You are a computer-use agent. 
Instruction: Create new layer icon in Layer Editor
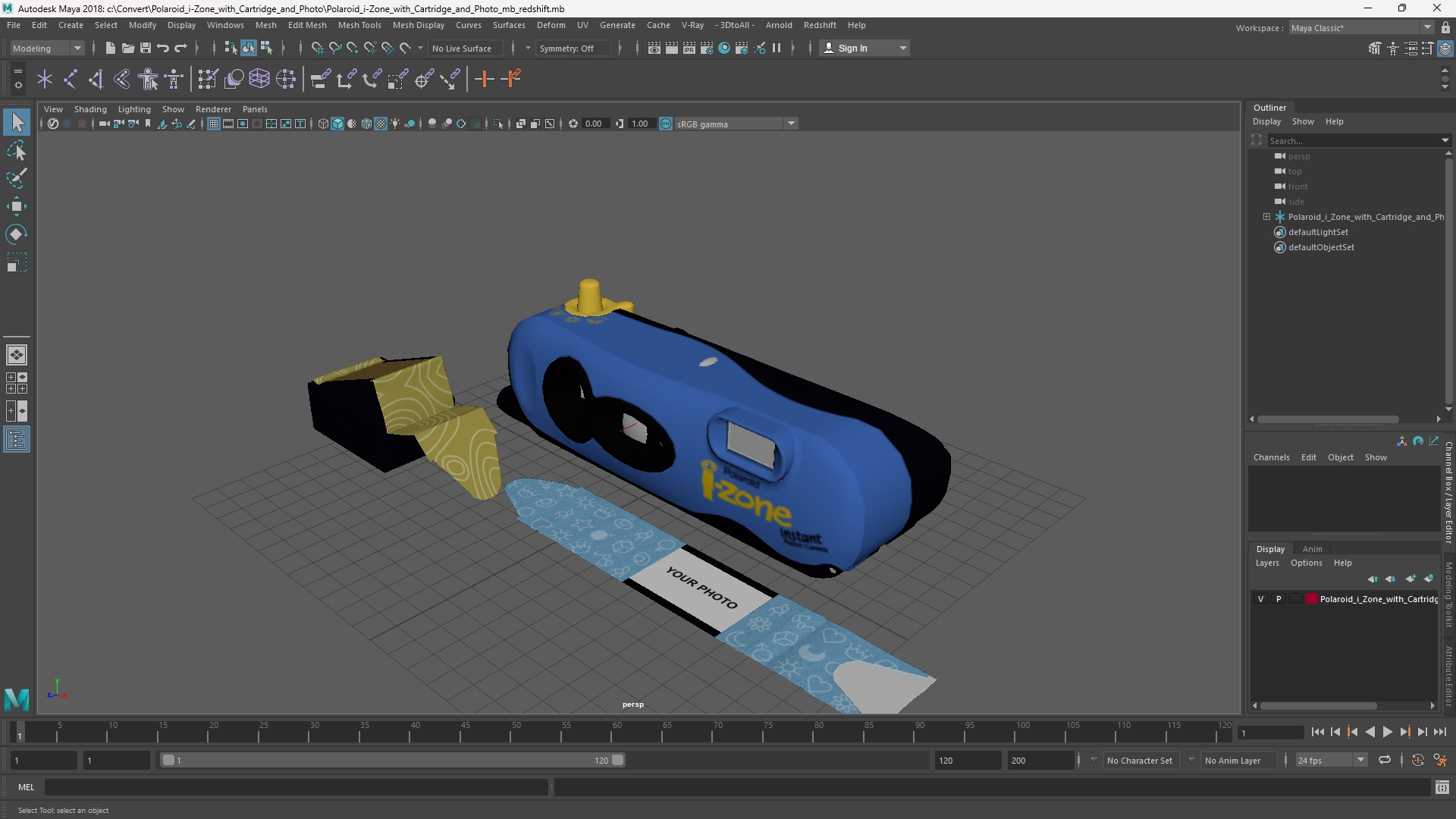click(x=1410, y=579)
